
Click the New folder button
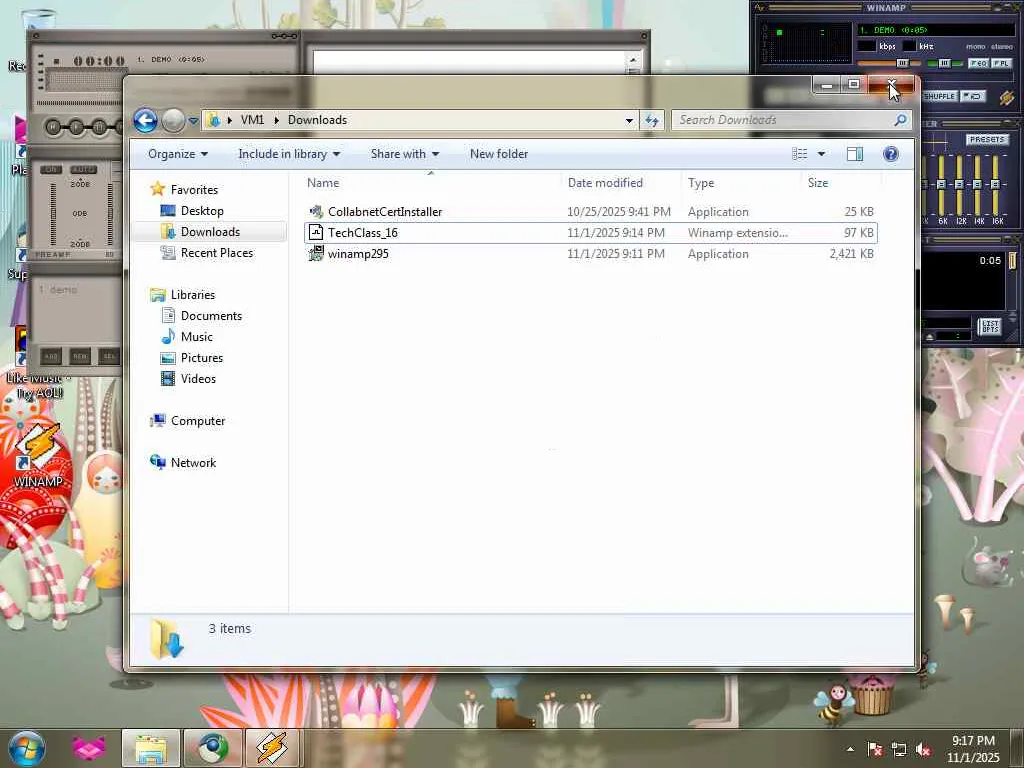tap(499, 154)
